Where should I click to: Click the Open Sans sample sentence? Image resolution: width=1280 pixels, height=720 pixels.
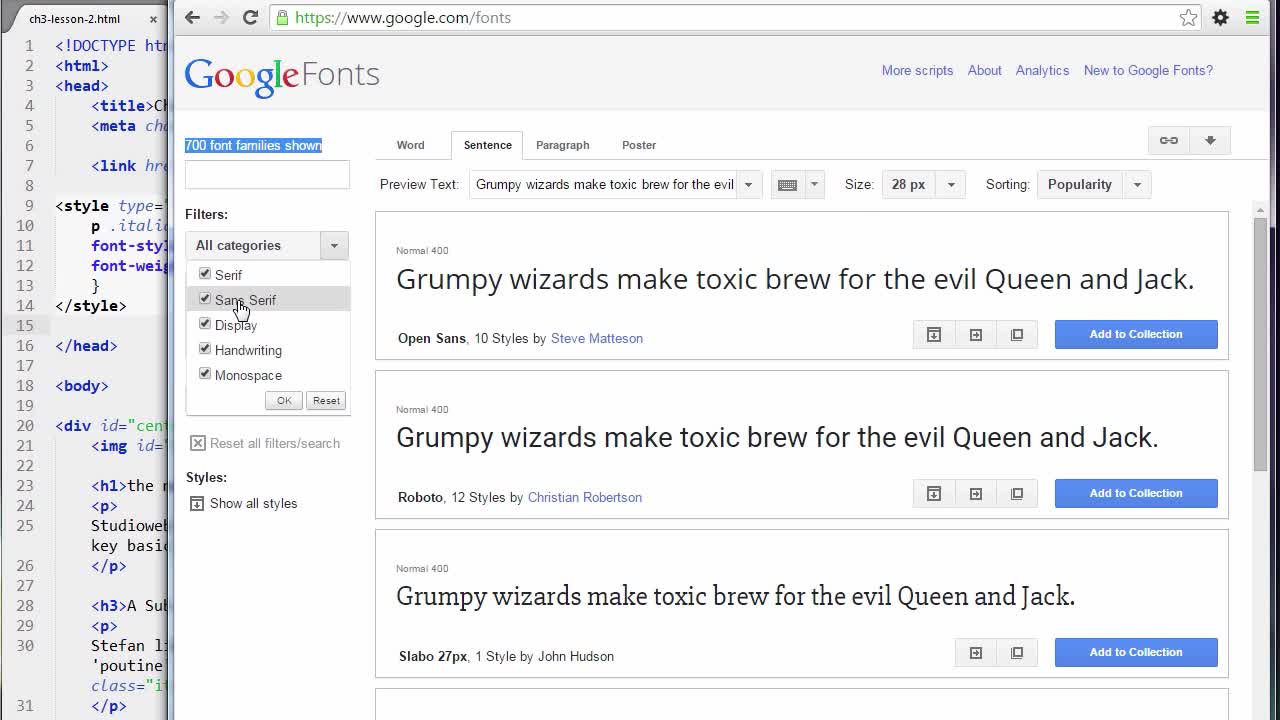click(795, 280)
